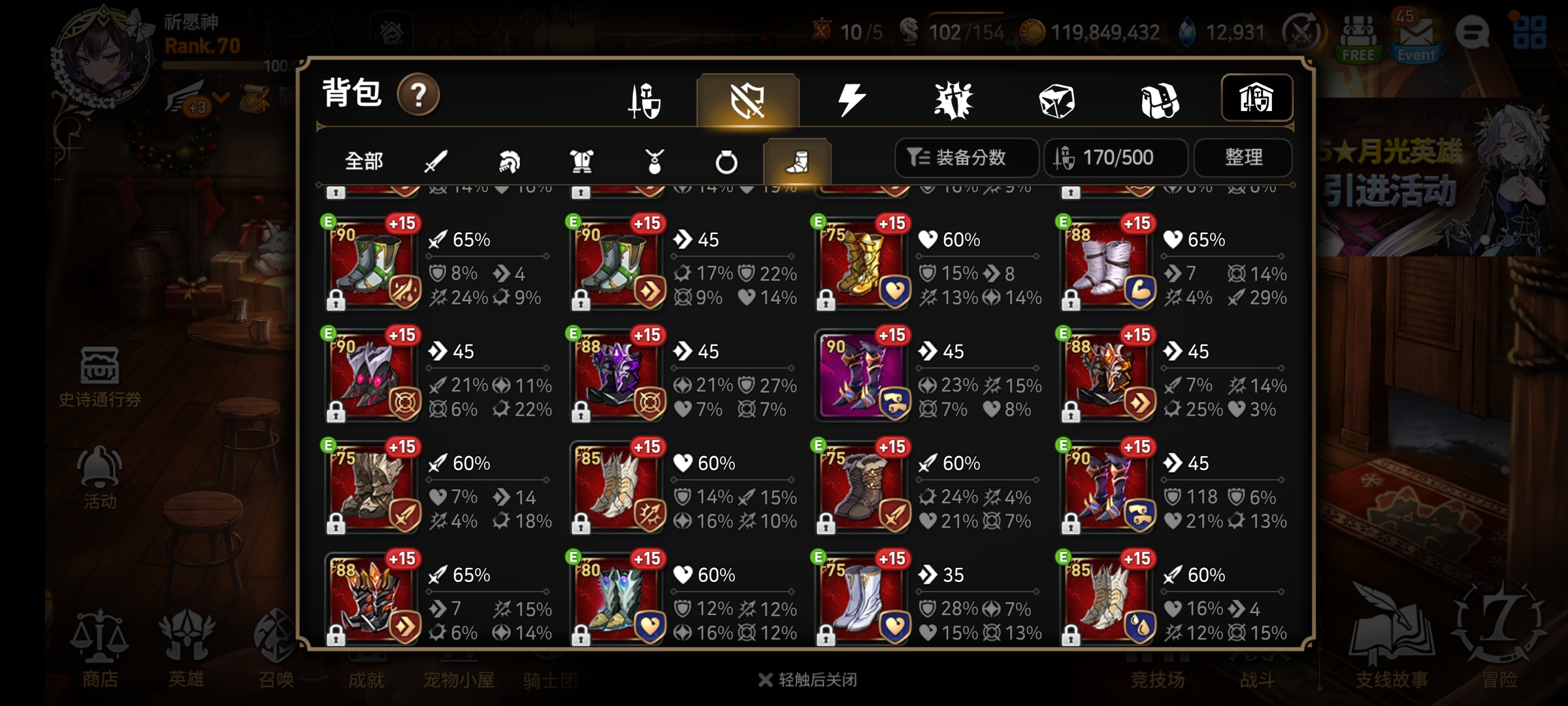The width and height of the screenshot is (1568, 706).
Task: Select the purple-background level 90 boots thumbnail
Action: pyautogui.click(x=862, y=375)
